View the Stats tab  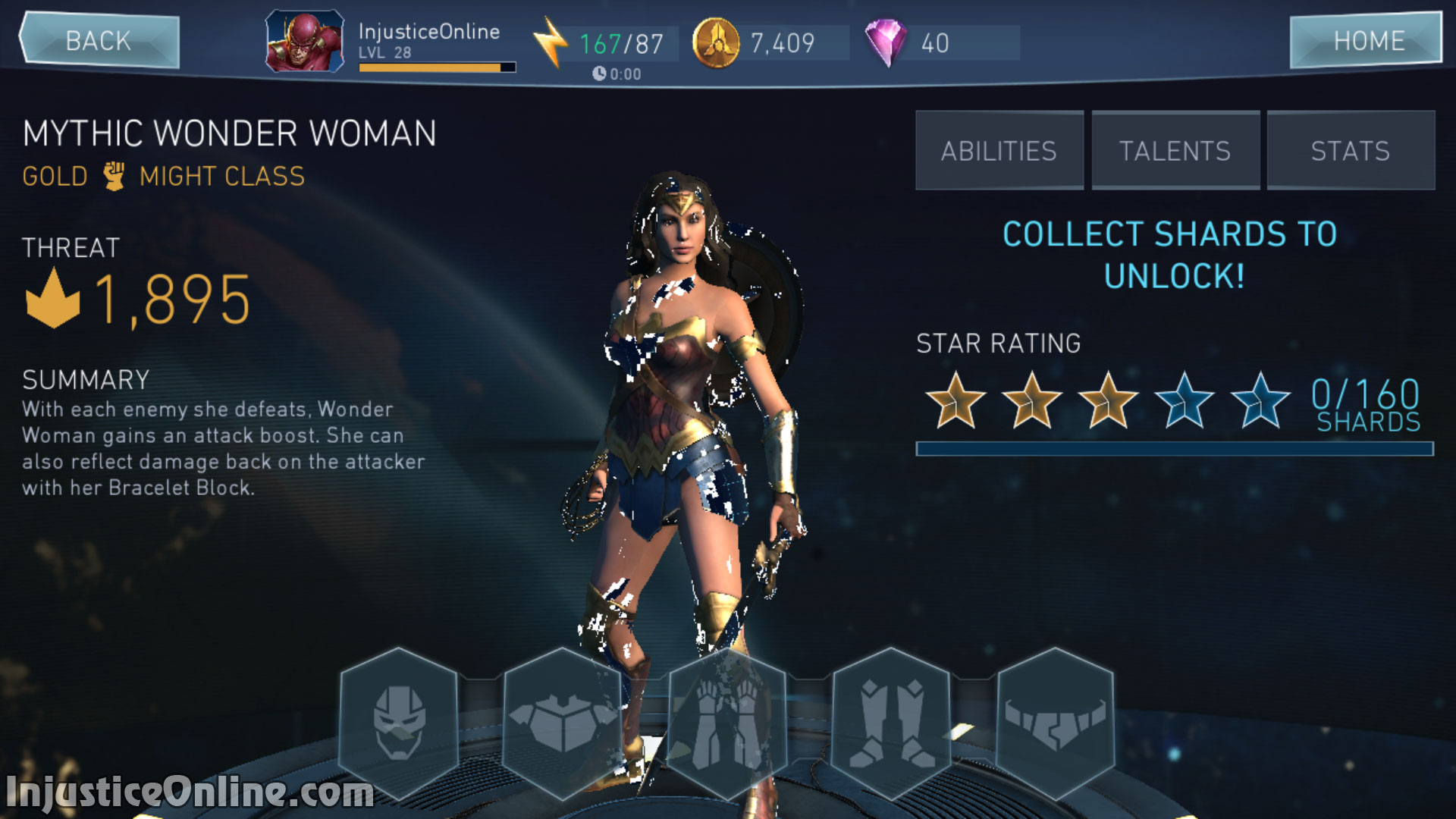(x=1351, y=150)
